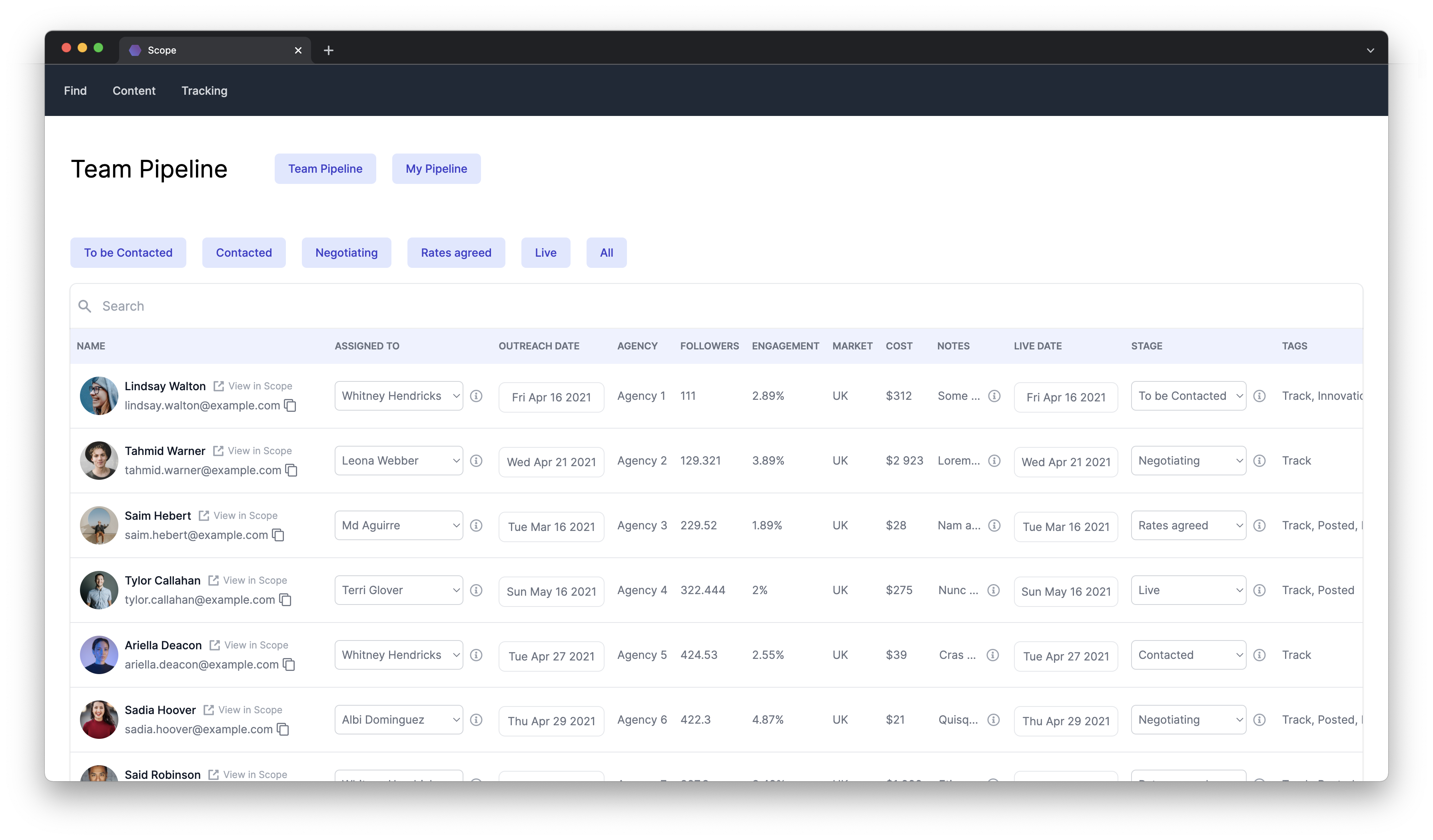Filter by Contacted stage tab
Screen dimensions: 1433x840
coord(244,253)
